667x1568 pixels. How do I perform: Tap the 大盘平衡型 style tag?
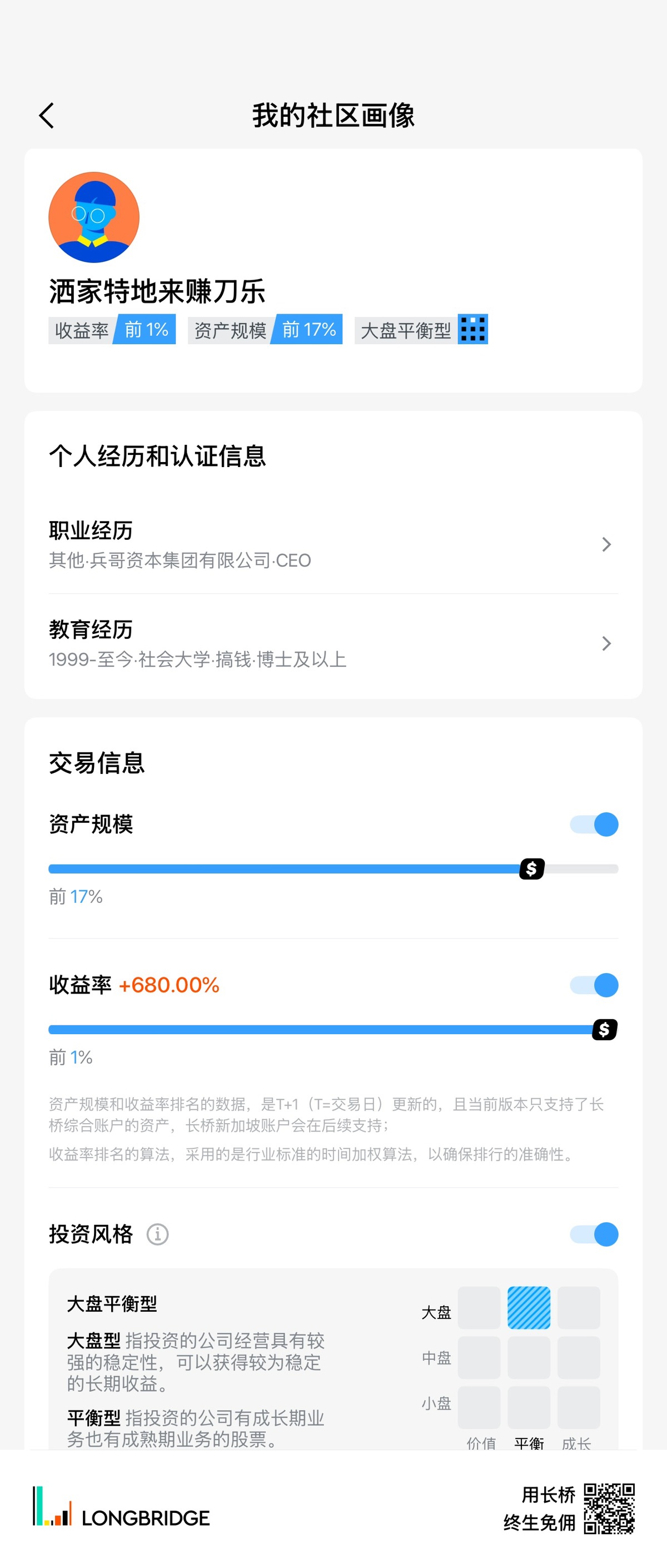tap(406, 330)
